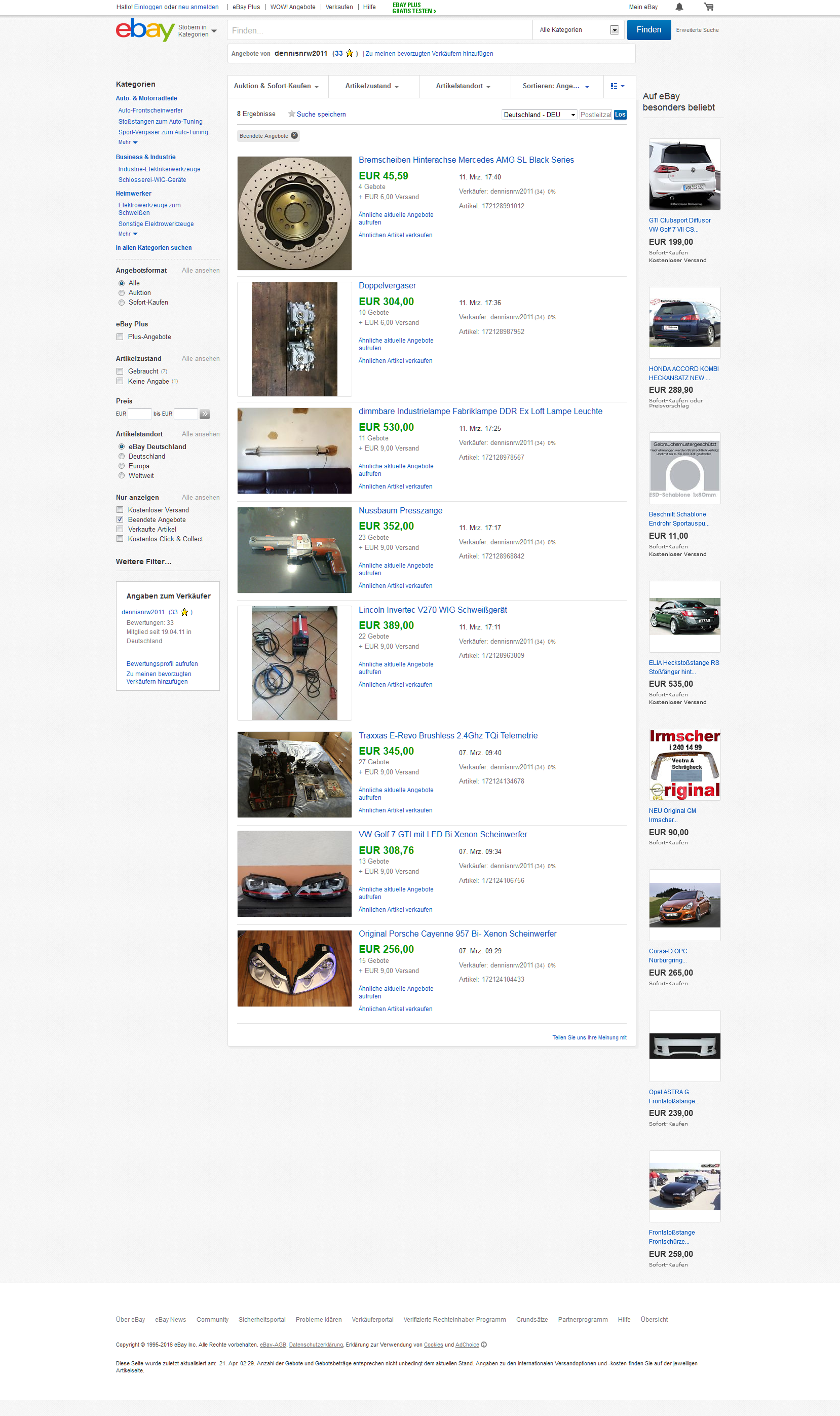Open the Artikelzustand filter menu
The image size is (840, 1416).
click(x=372, y=86)
